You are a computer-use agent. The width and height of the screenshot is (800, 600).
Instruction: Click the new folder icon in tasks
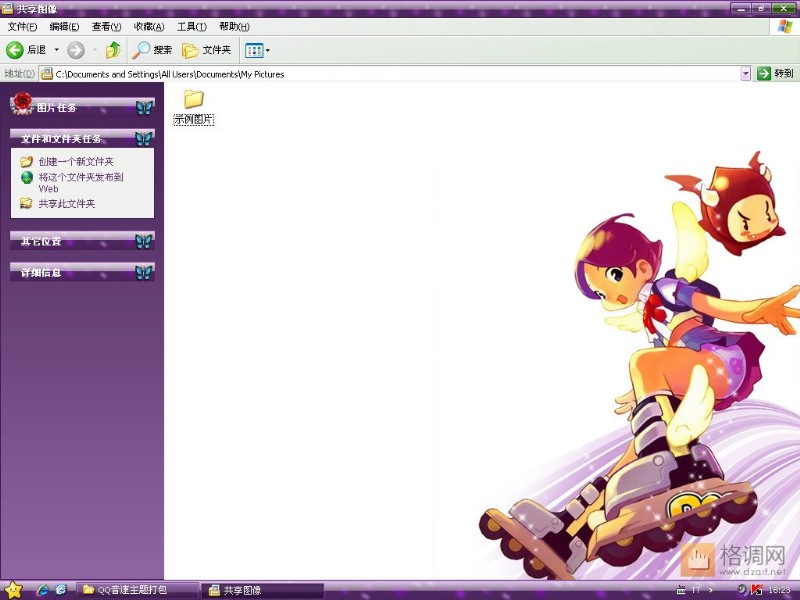click(x=27, y=162)
